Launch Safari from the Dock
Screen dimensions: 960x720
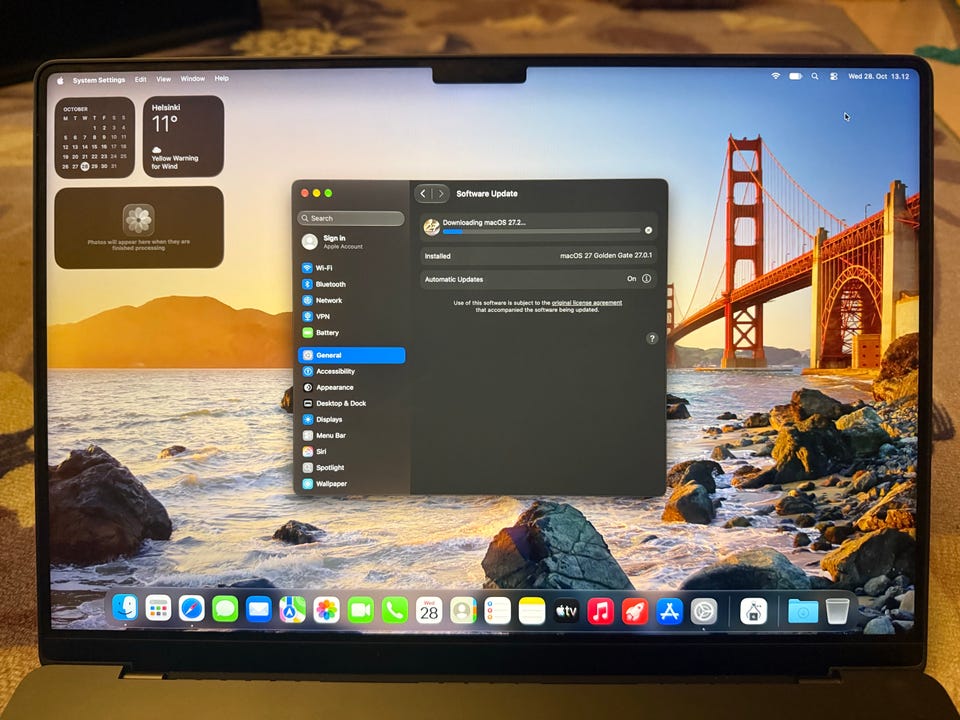click(192, 609)
